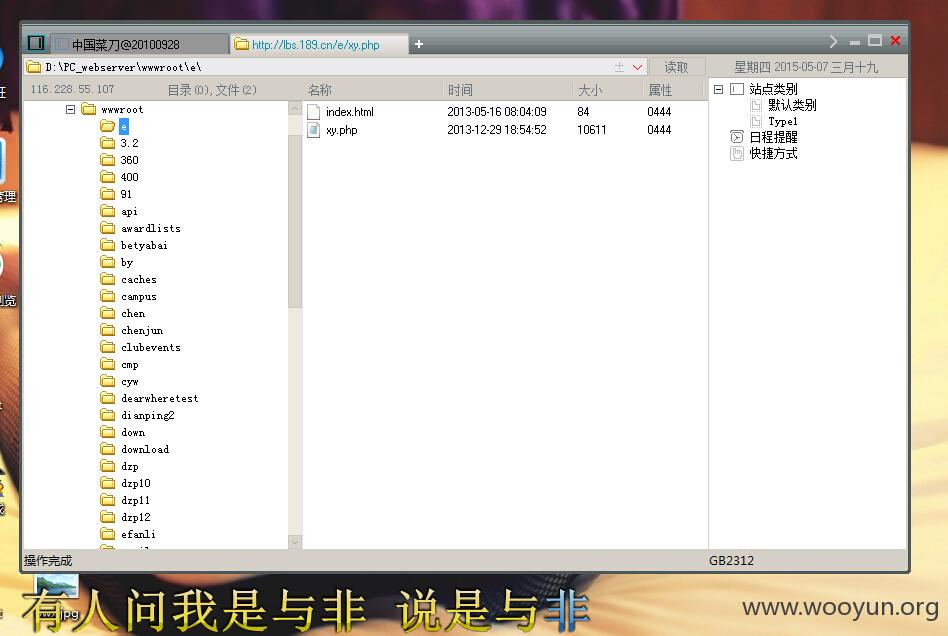Open a new tab with the plus button

point(418,44)
